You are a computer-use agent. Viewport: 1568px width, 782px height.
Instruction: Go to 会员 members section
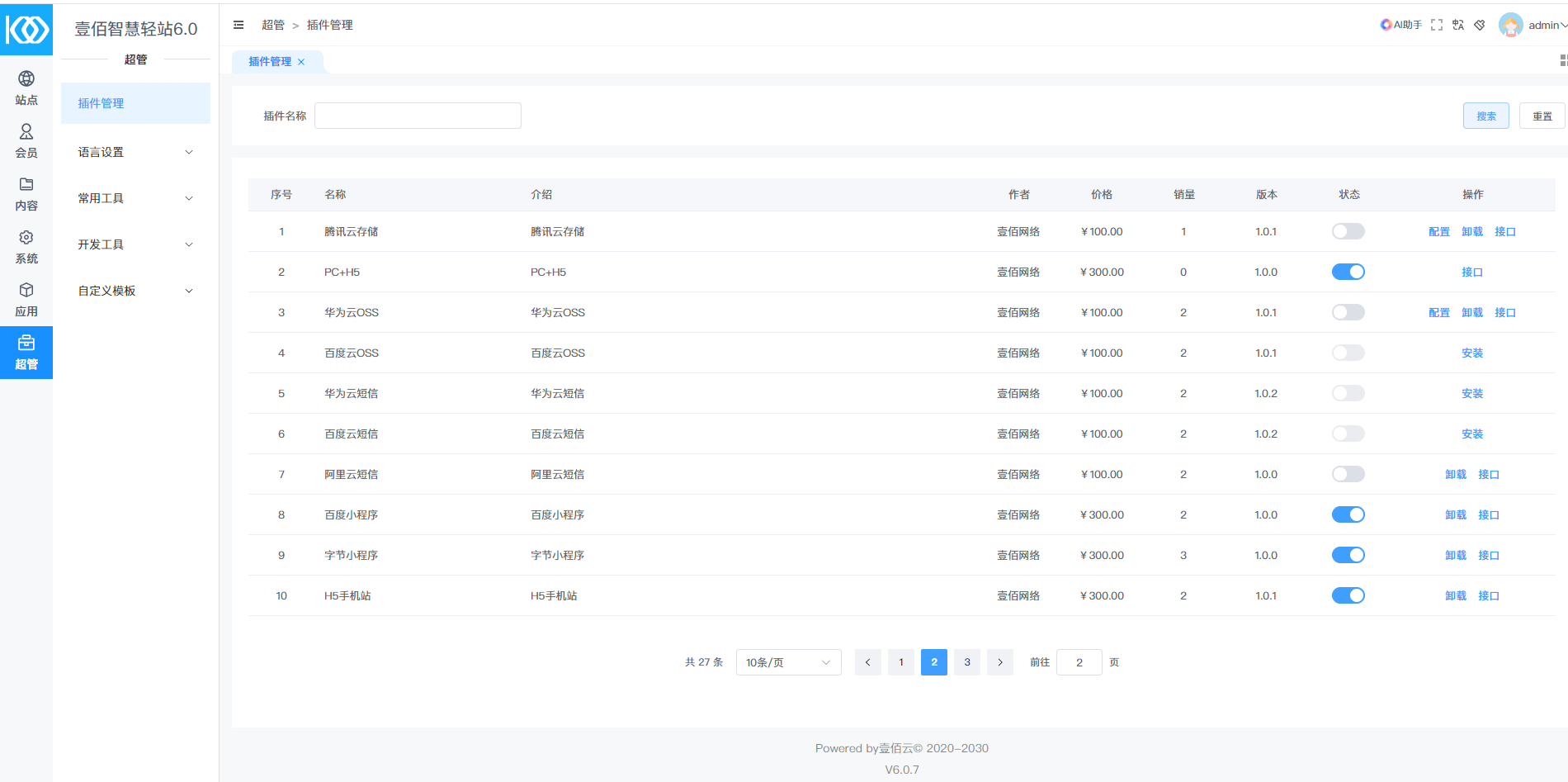(x=26, y=140)
